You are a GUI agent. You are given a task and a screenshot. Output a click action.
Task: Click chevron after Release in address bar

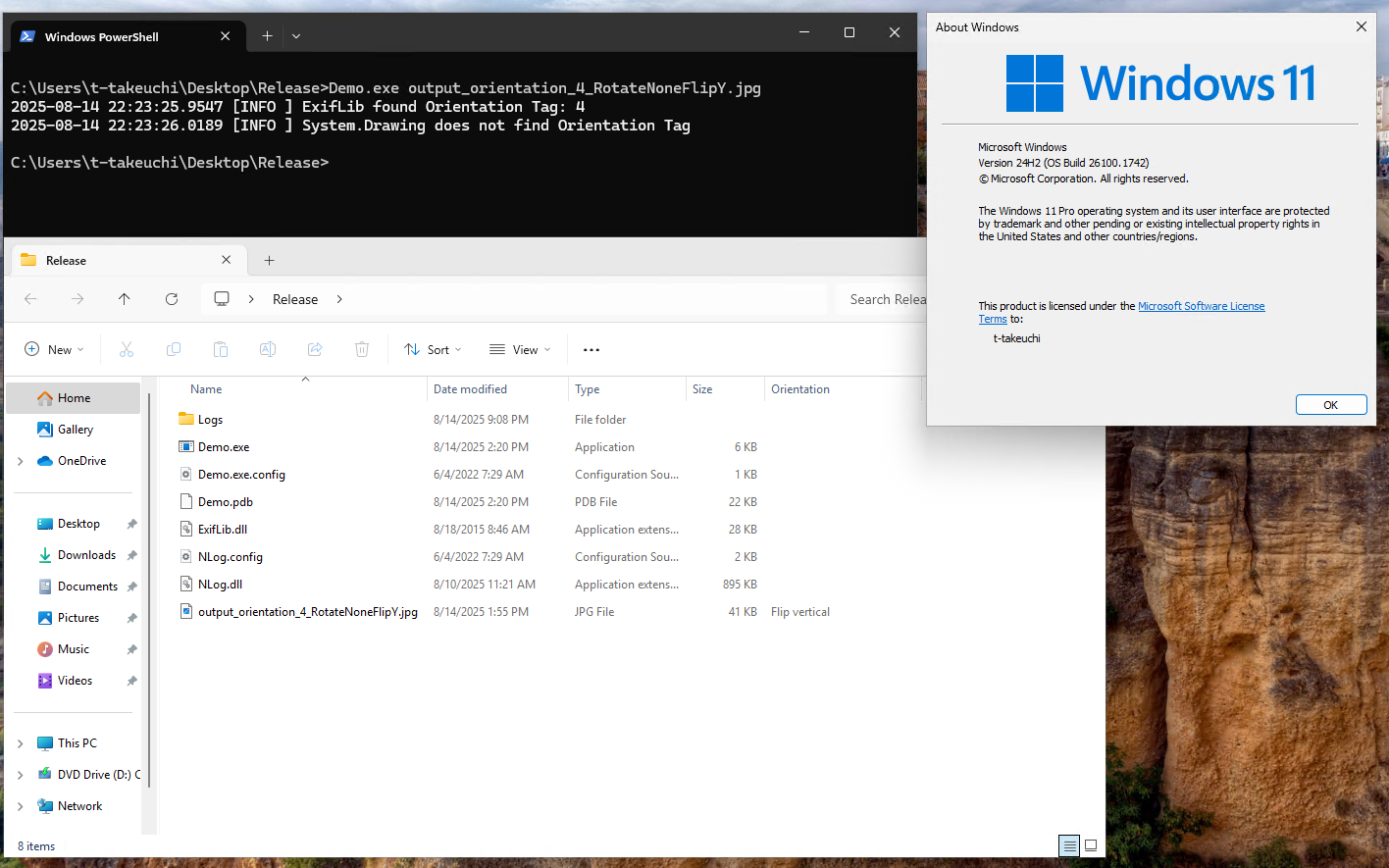point(339,299)
